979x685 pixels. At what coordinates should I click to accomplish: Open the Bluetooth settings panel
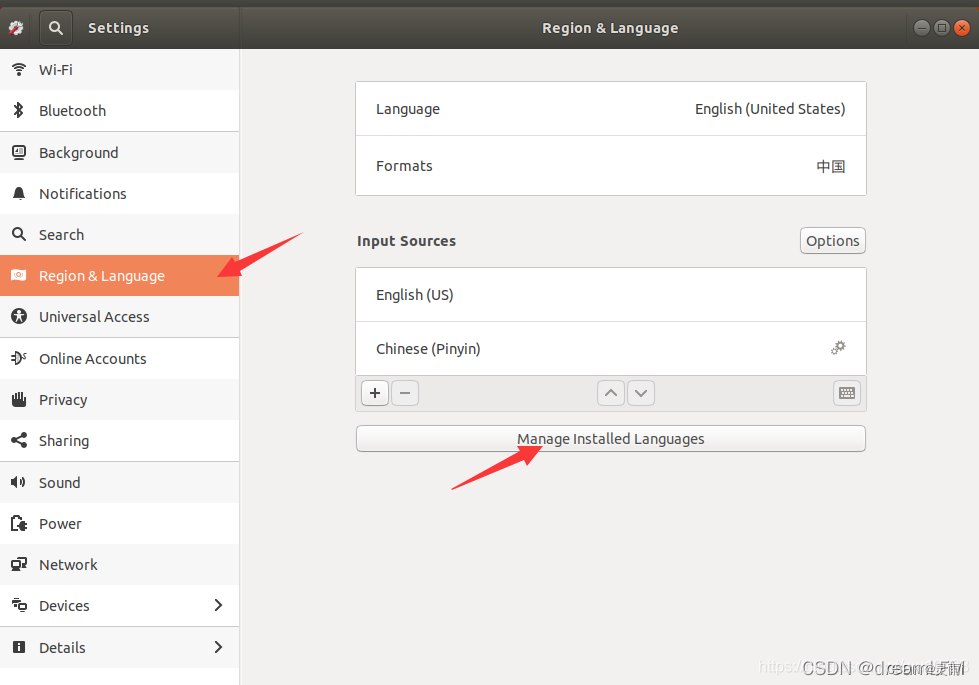tap(119, 111)
